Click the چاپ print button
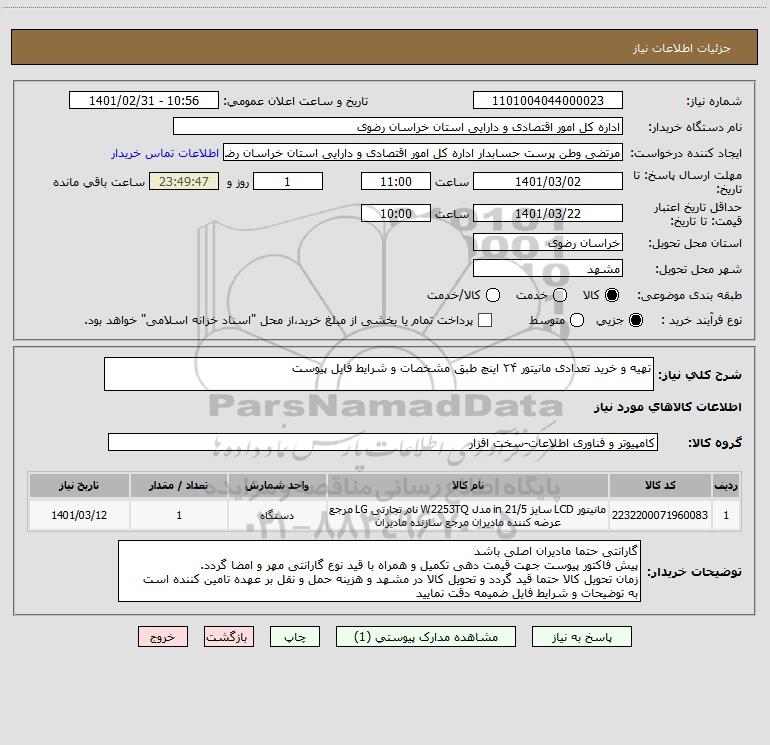Image resolution: width=770 pixels, height=745 pixels. pyautogui.click(x=295, y=637)
